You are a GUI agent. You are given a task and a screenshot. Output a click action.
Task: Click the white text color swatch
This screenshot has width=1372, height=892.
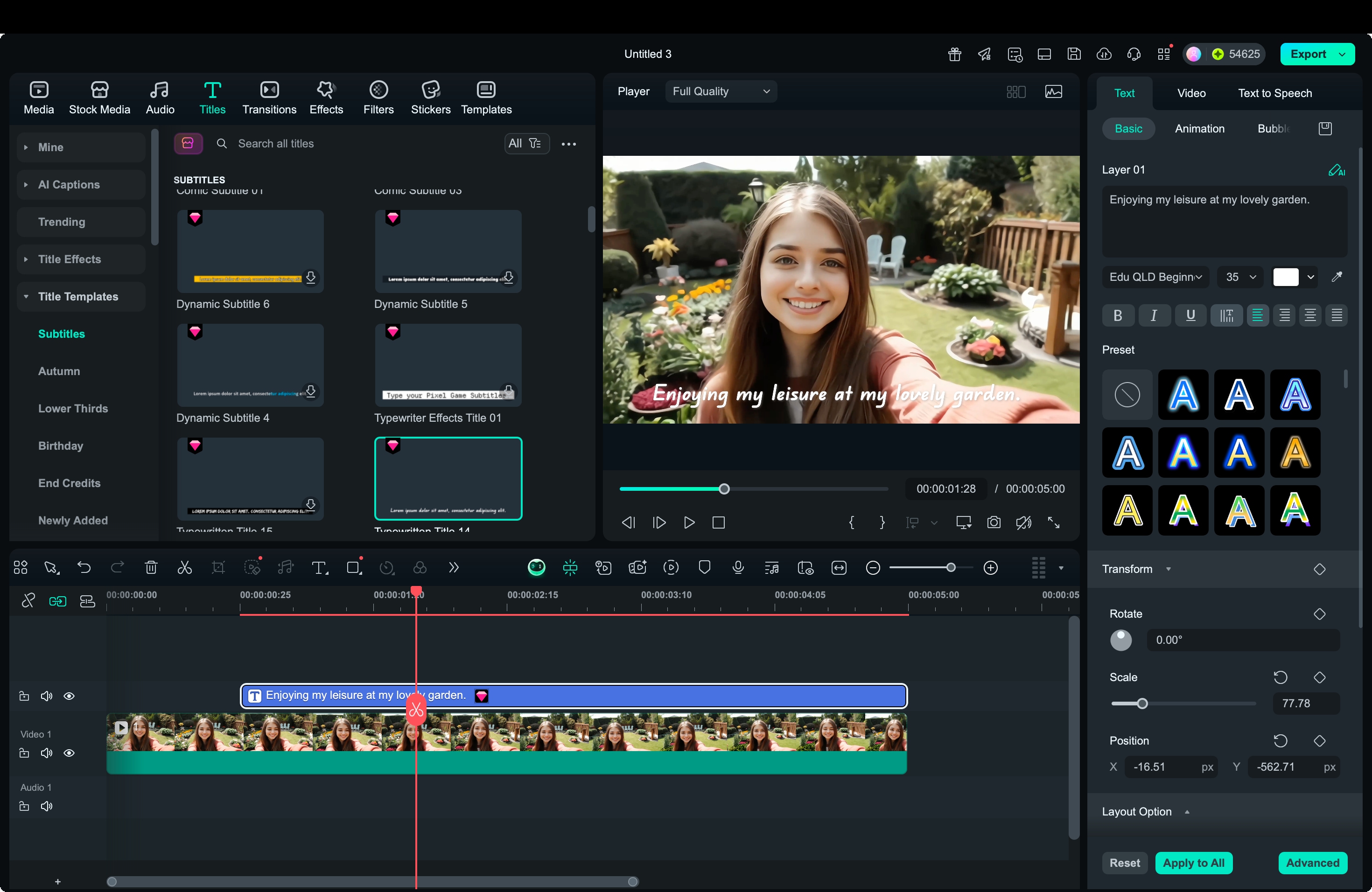[x=1286, y=277]
